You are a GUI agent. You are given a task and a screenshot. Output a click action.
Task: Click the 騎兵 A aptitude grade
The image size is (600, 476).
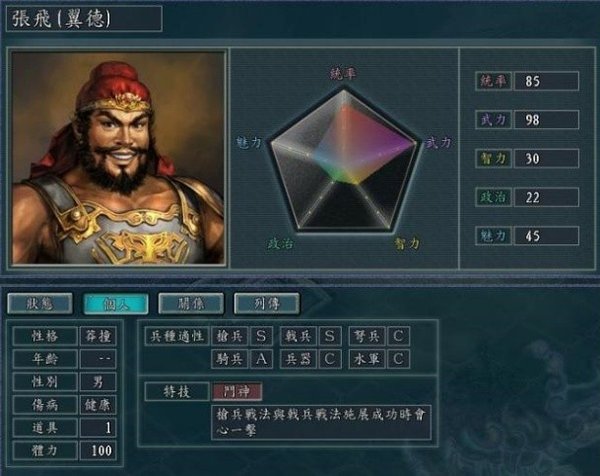(x=261, y=359)
